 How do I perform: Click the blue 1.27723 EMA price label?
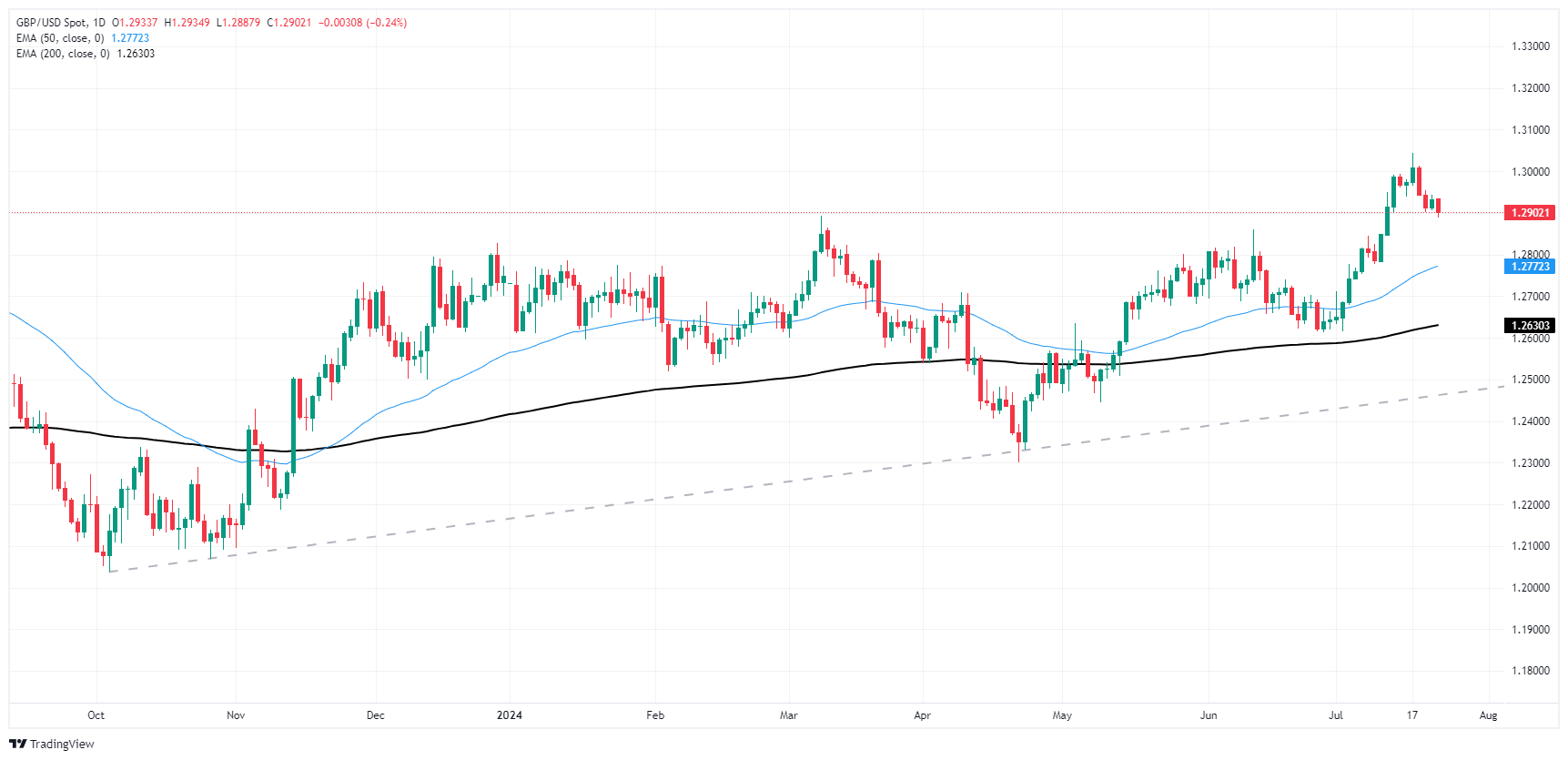pos(1530,267)
